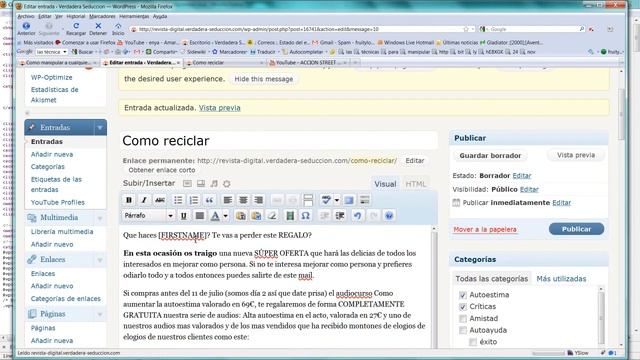Viewport: 640px width, 360px height.
Task: Toggle fullscreen editing mode
Action: (x=349, y=200)
